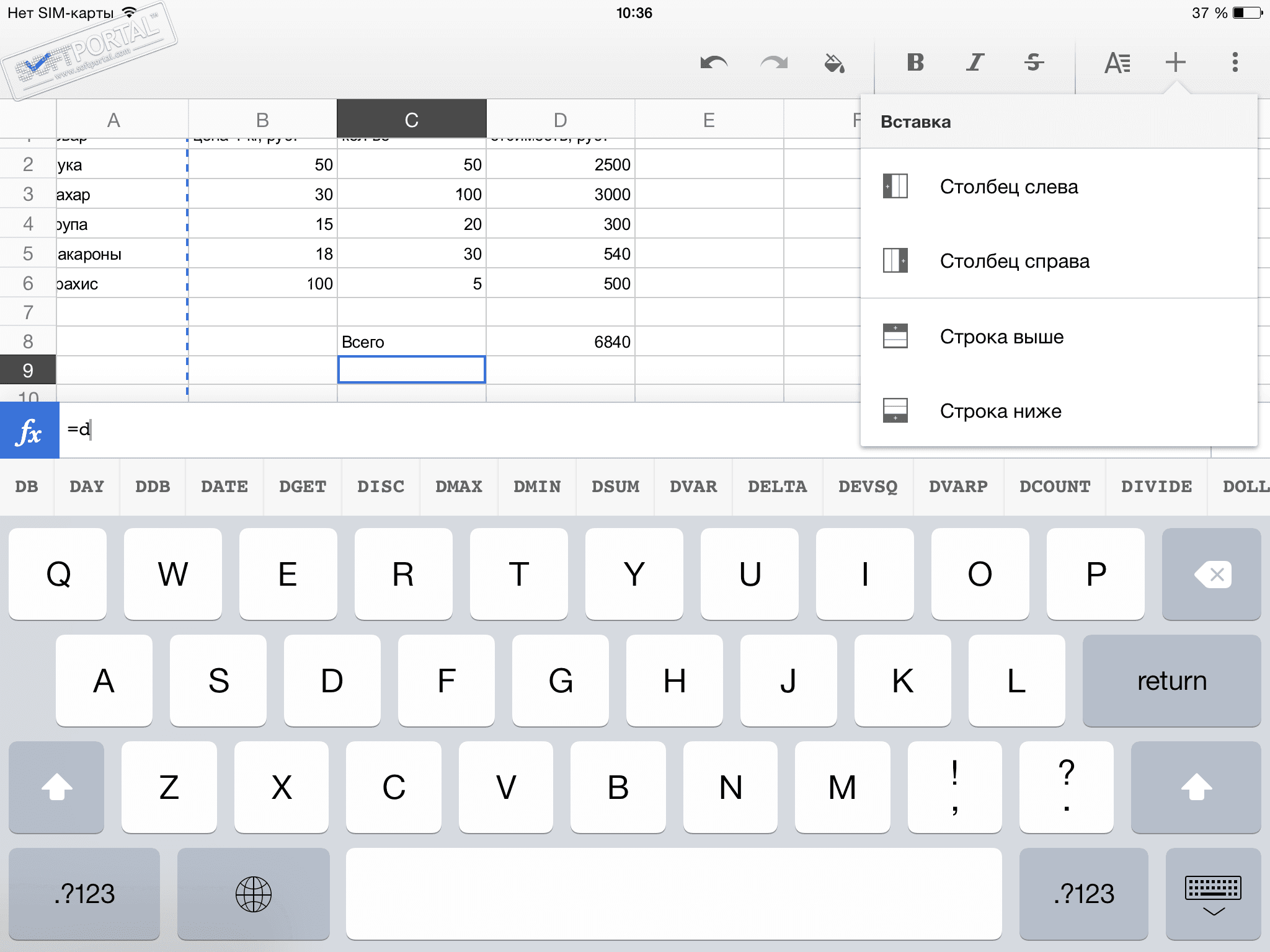Select the DSUM function suggestion
This screenshot has height=952, width=1270.
(x=615, y=487)
